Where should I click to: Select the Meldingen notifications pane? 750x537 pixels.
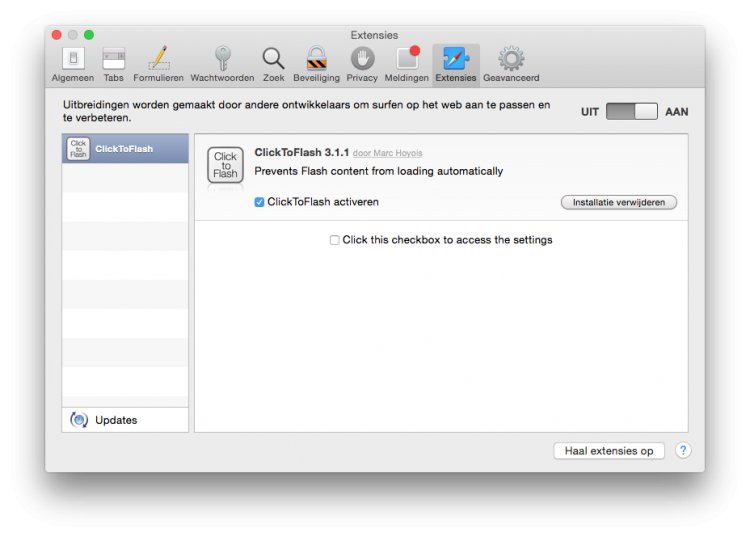(x=407, y=65)
